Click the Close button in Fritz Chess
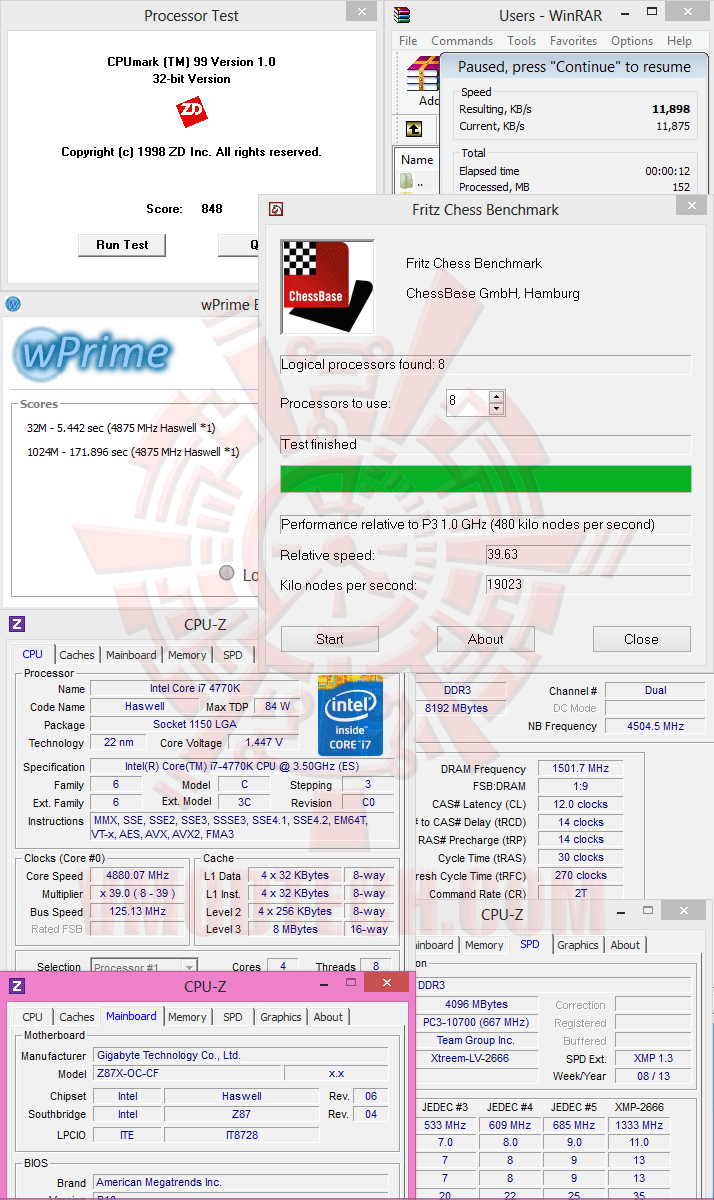This screenshot has width=714, height=1200. point(641,639)
